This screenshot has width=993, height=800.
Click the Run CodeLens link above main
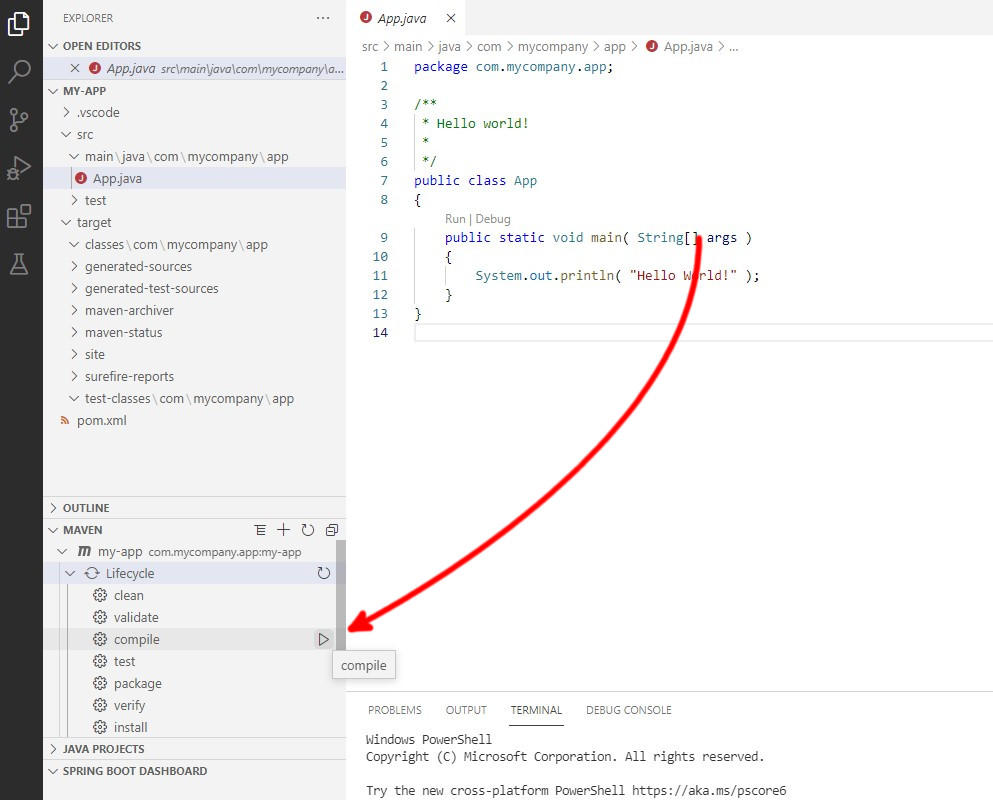(x=455, y=218)
